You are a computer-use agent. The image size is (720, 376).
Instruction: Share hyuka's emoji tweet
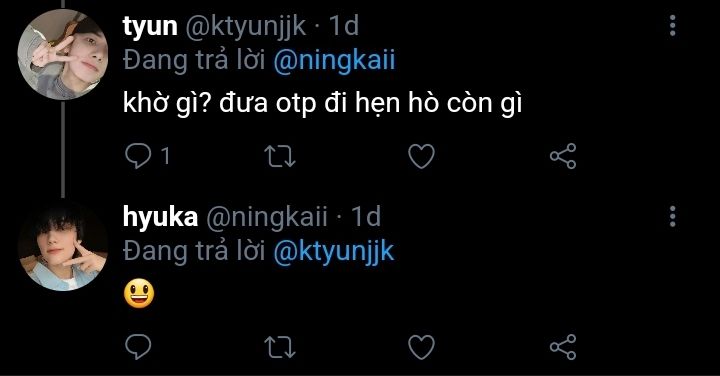coord(563,347)
